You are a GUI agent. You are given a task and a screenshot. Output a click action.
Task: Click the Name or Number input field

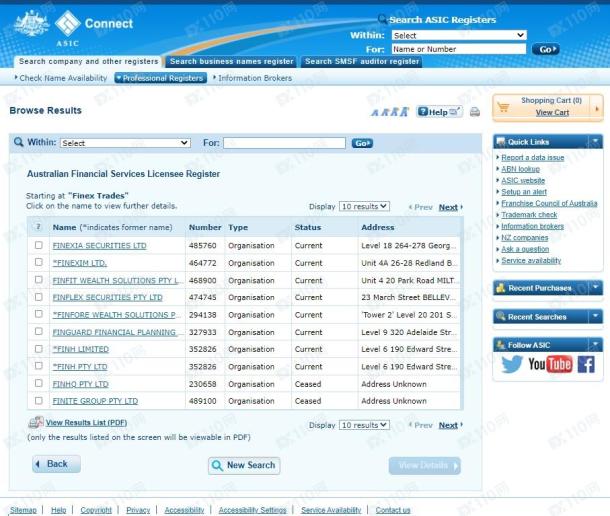click(459, 49)
